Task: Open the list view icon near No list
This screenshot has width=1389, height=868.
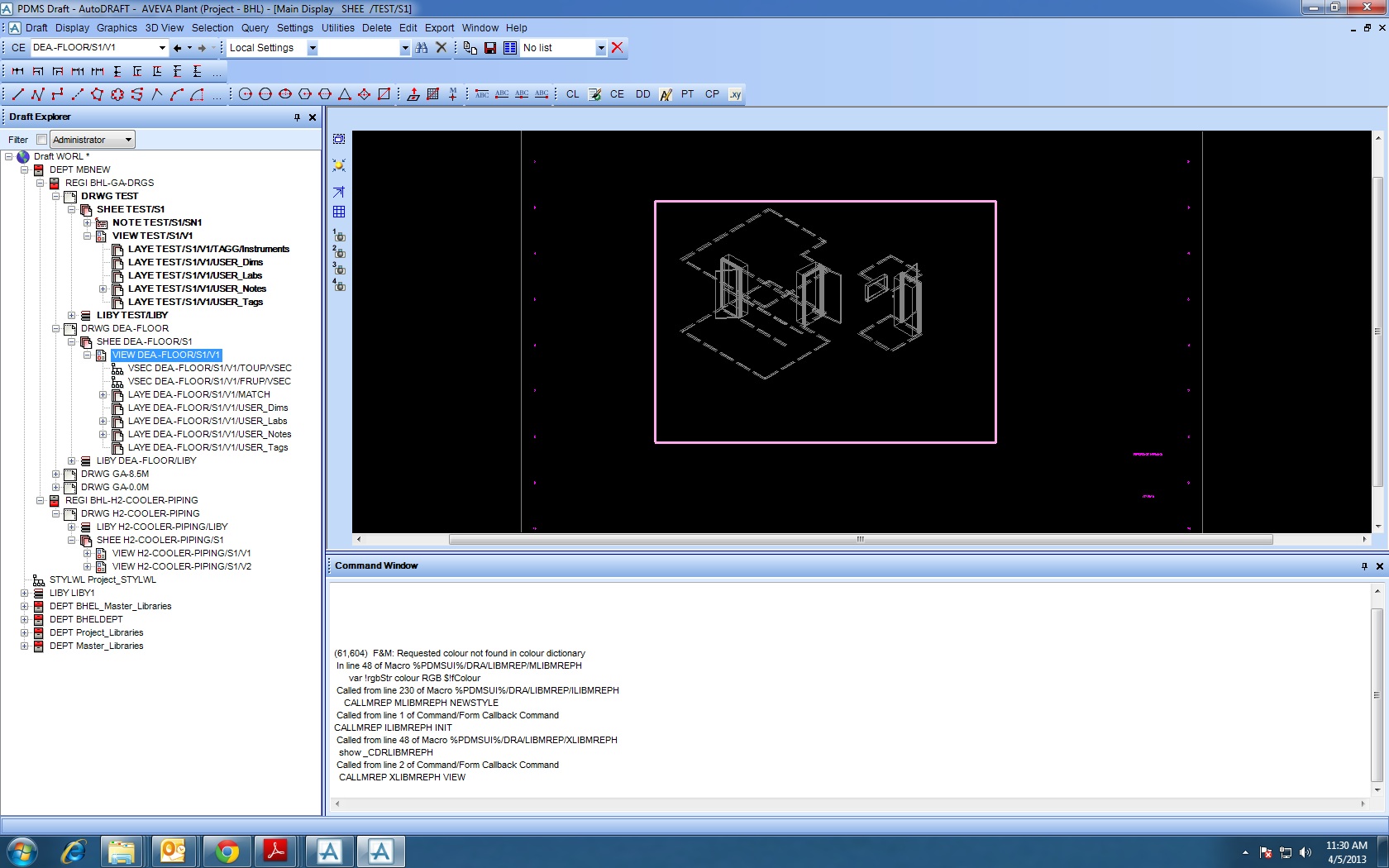Action: pyautogui.click(x=510, y=48)
